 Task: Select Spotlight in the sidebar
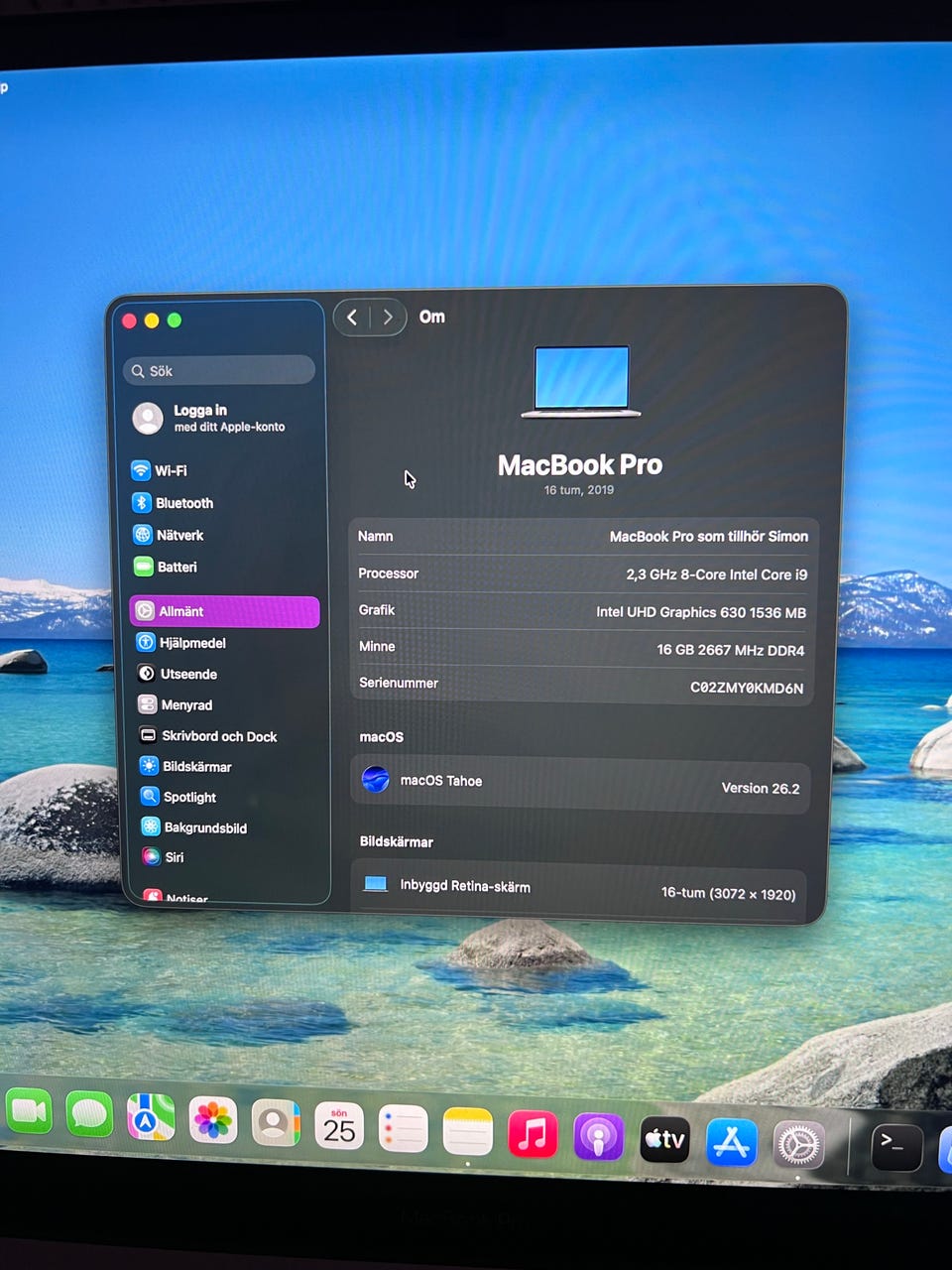pyautogui.click(x=188, y=797)
